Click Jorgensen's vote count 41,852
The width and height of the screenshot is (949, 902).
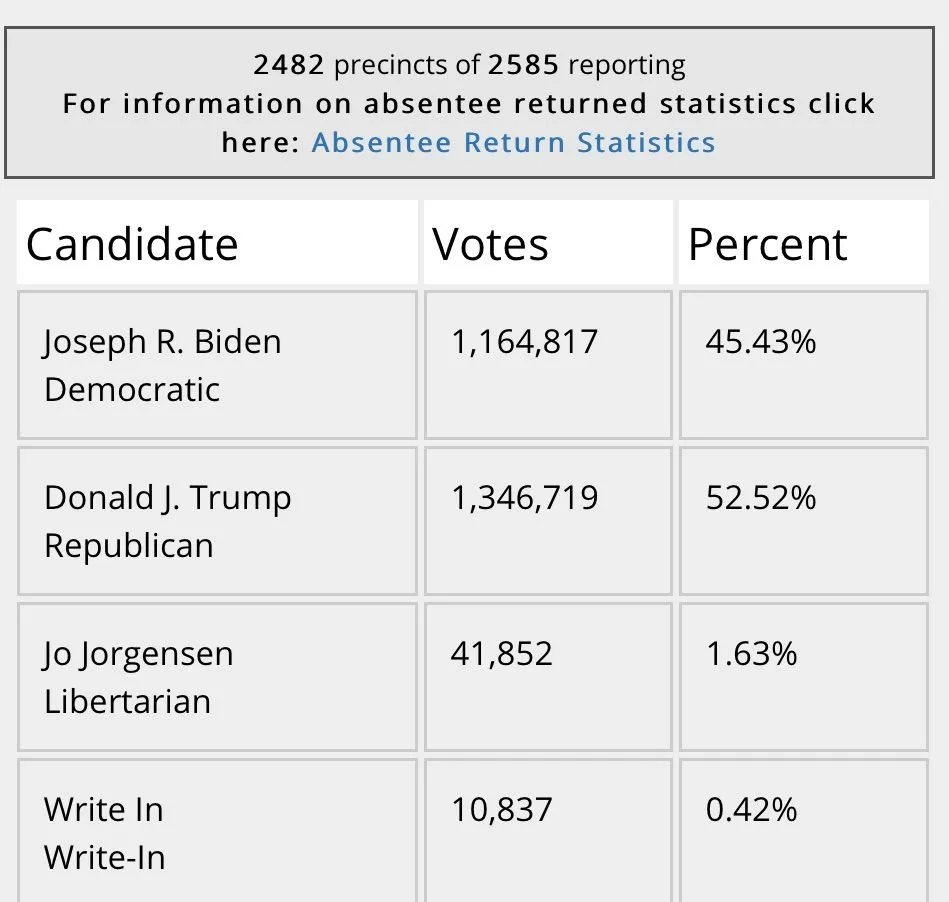[501, 654]
